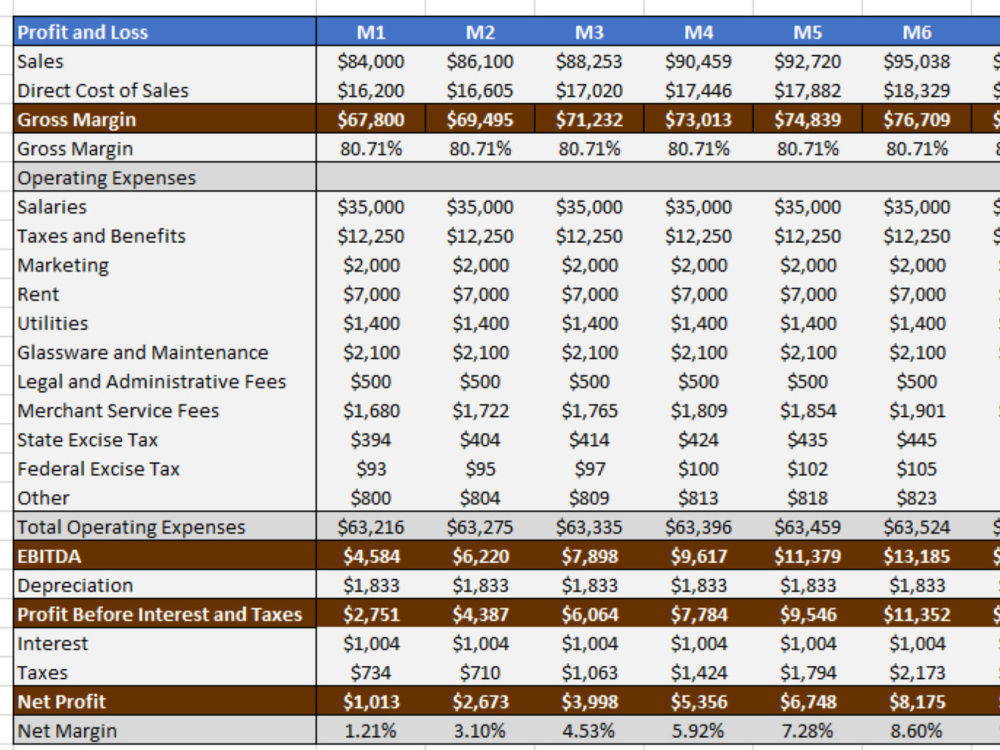The height and width of the screenshot is (750, 1000).
Task: Select Total Operating Expenses $63,524
Action: point(916,527)
